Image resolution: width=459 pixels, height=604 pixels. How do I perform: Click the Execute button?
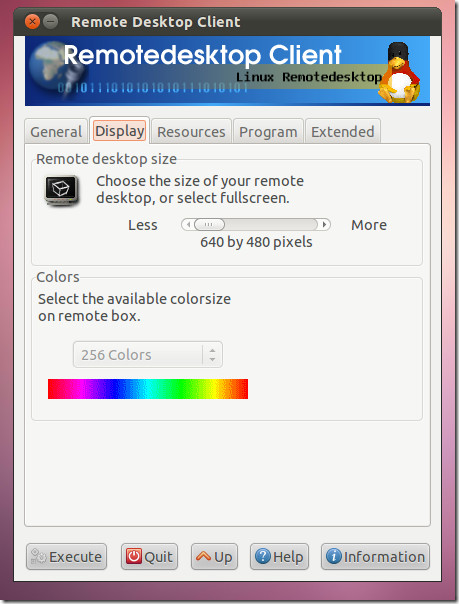coord(66,557)
